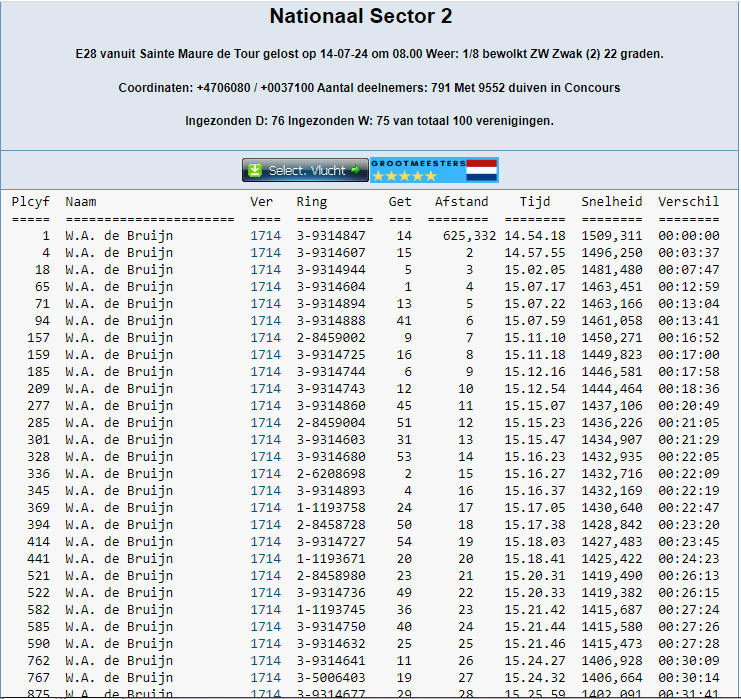
Task: Select ring number 2-8458980
Action: 331,576
